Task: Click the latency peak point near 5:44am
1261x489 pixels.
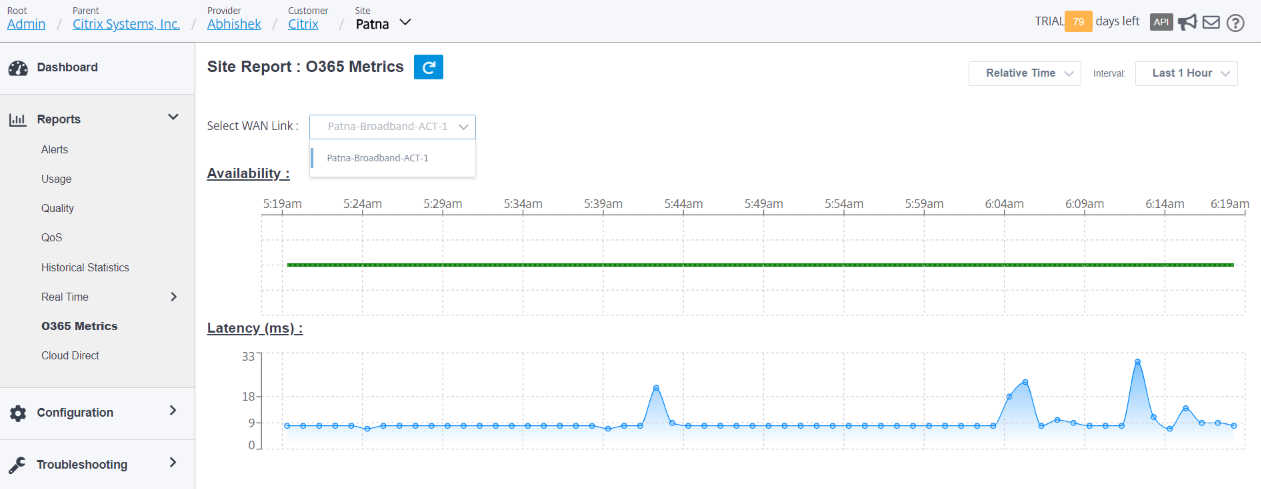Action: (656, 387)
